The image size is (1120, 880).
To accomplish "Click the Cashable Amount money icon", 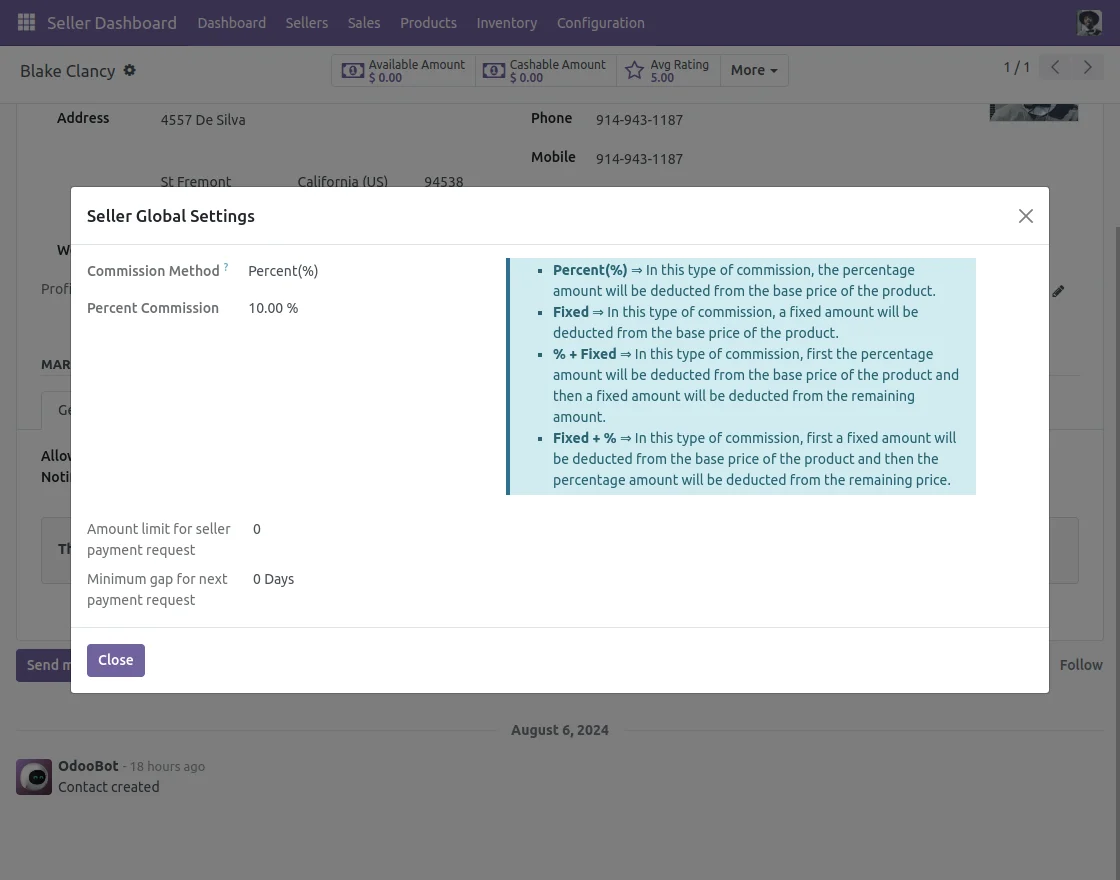I will pos(493,71).
